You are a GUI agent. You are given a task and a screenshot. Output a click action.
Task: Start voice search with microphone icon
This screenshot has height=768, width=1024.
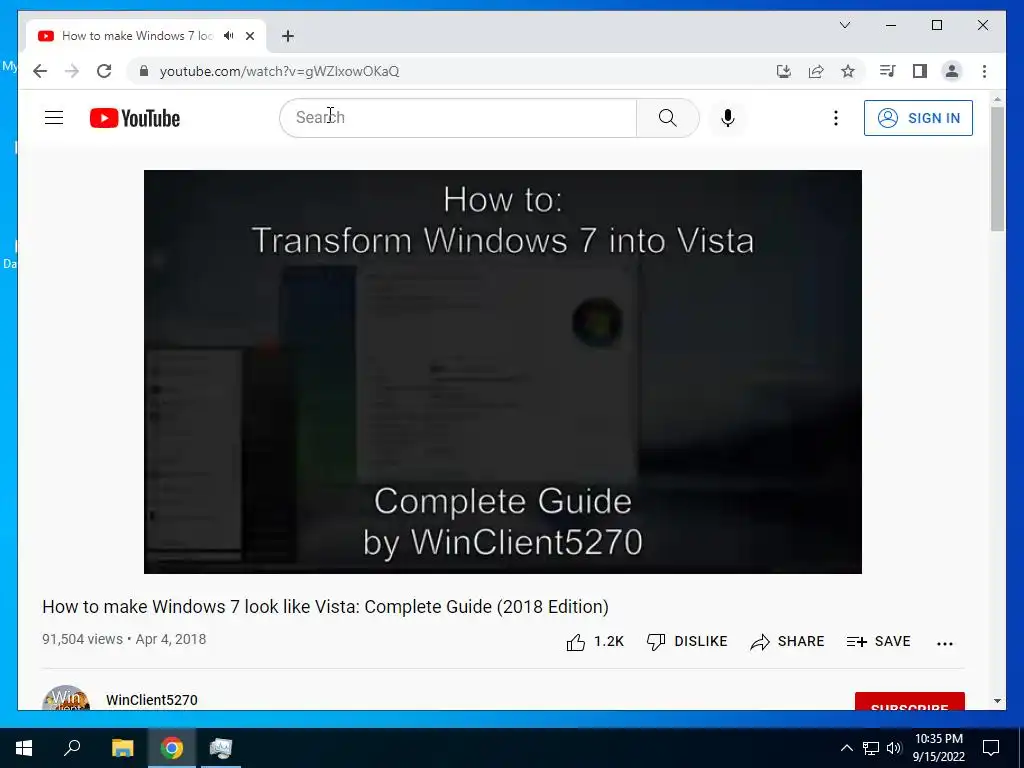(x=728, y=118)
